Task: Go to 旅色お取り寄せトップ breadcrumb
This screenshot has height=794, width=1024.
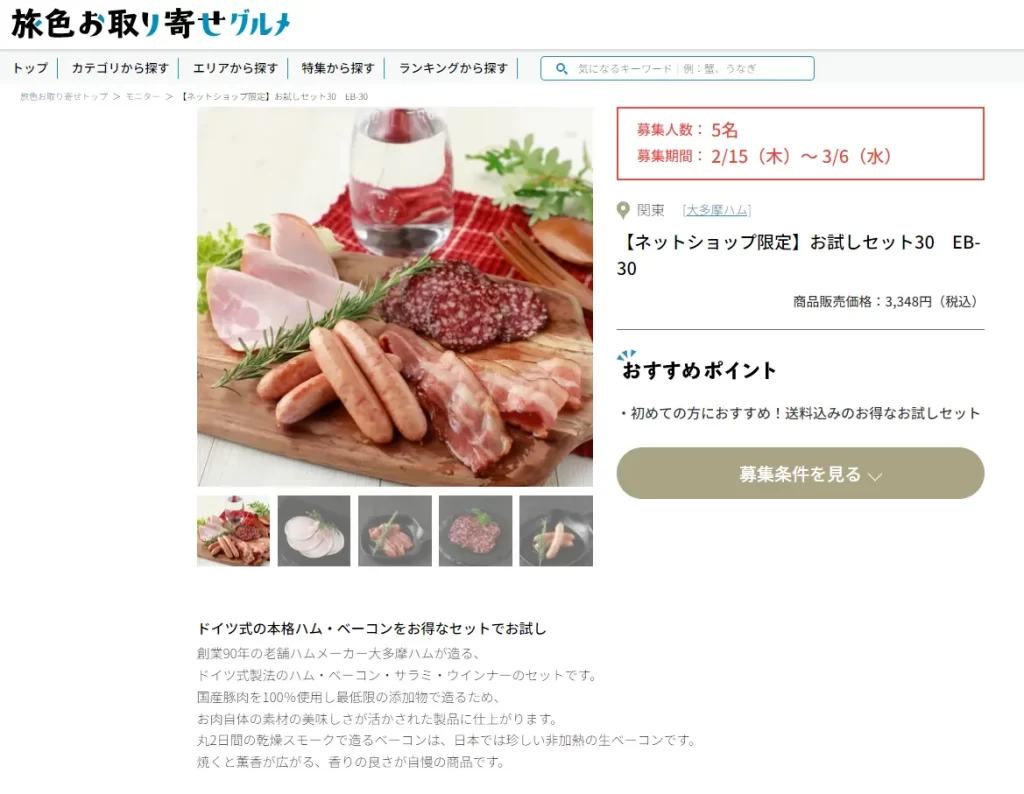Action: (x=64, y=97)
